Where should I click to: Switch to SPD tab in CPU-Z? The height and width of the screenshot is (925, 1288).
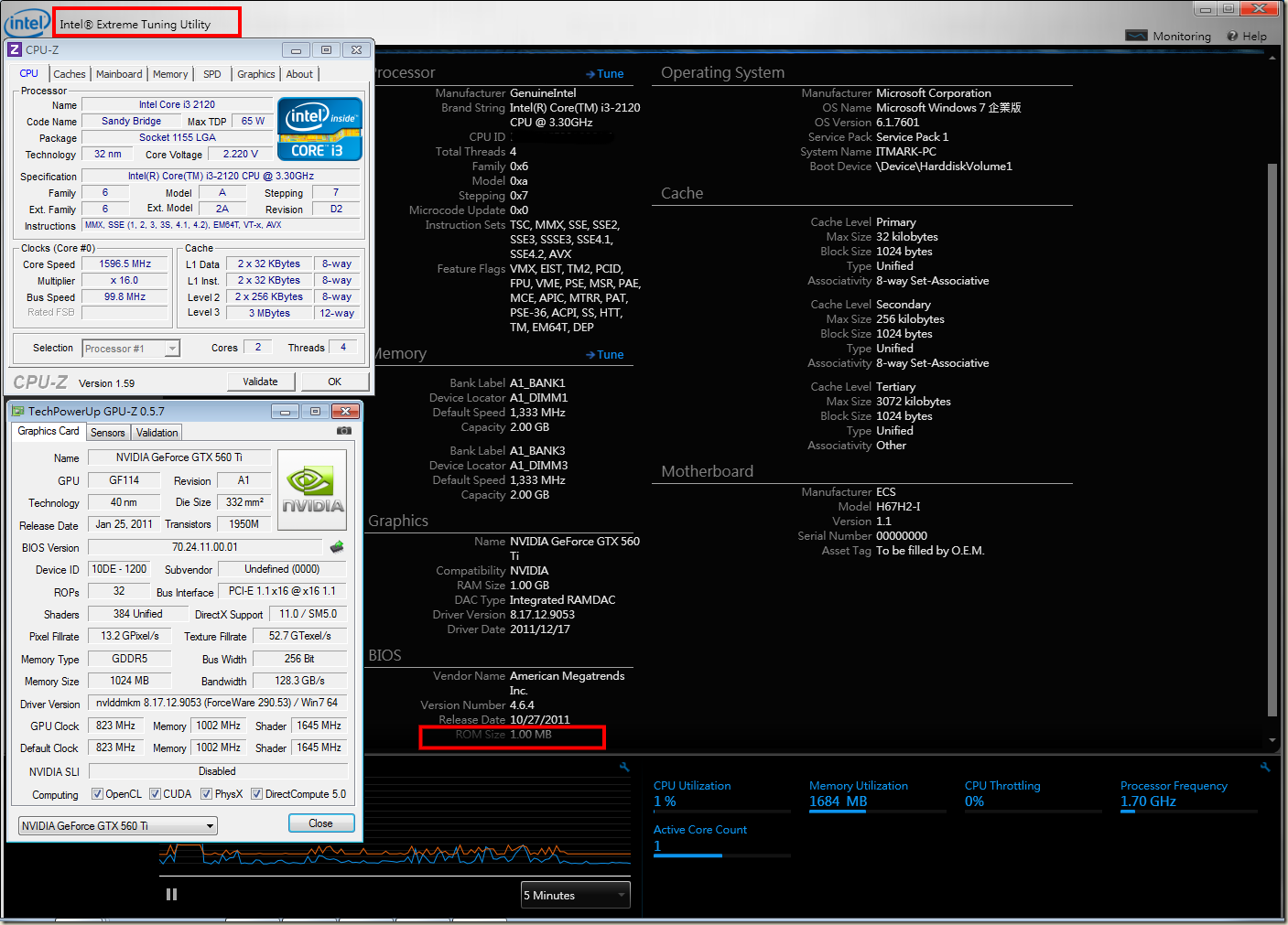pos(212,74)
